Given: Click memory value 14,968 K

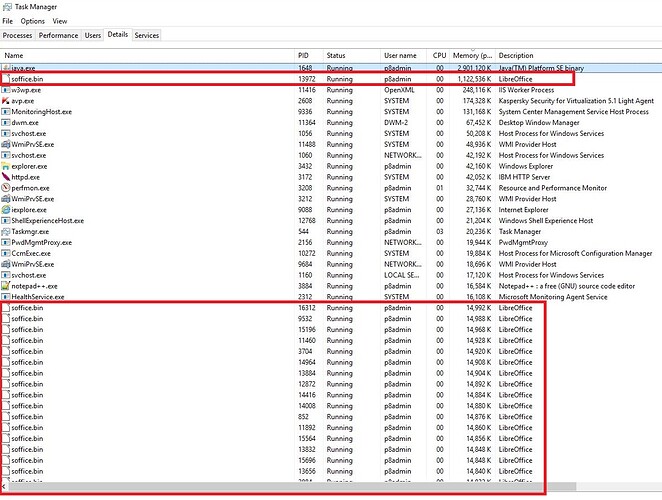Looking at the screenshot, I should (x=478, y=330).
